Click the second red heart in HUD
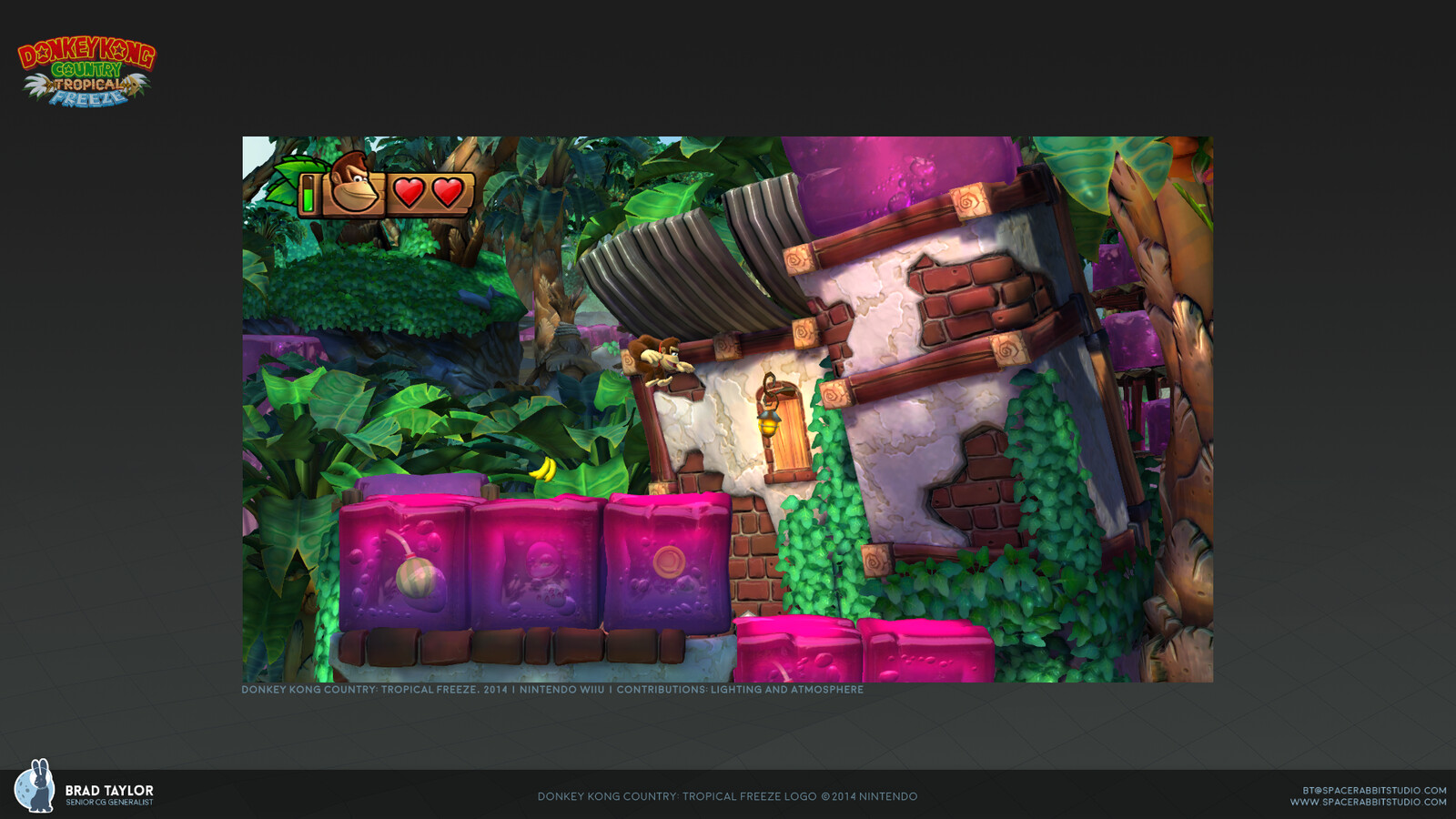This screenshot has height=819, width=1456. (448, 193)
